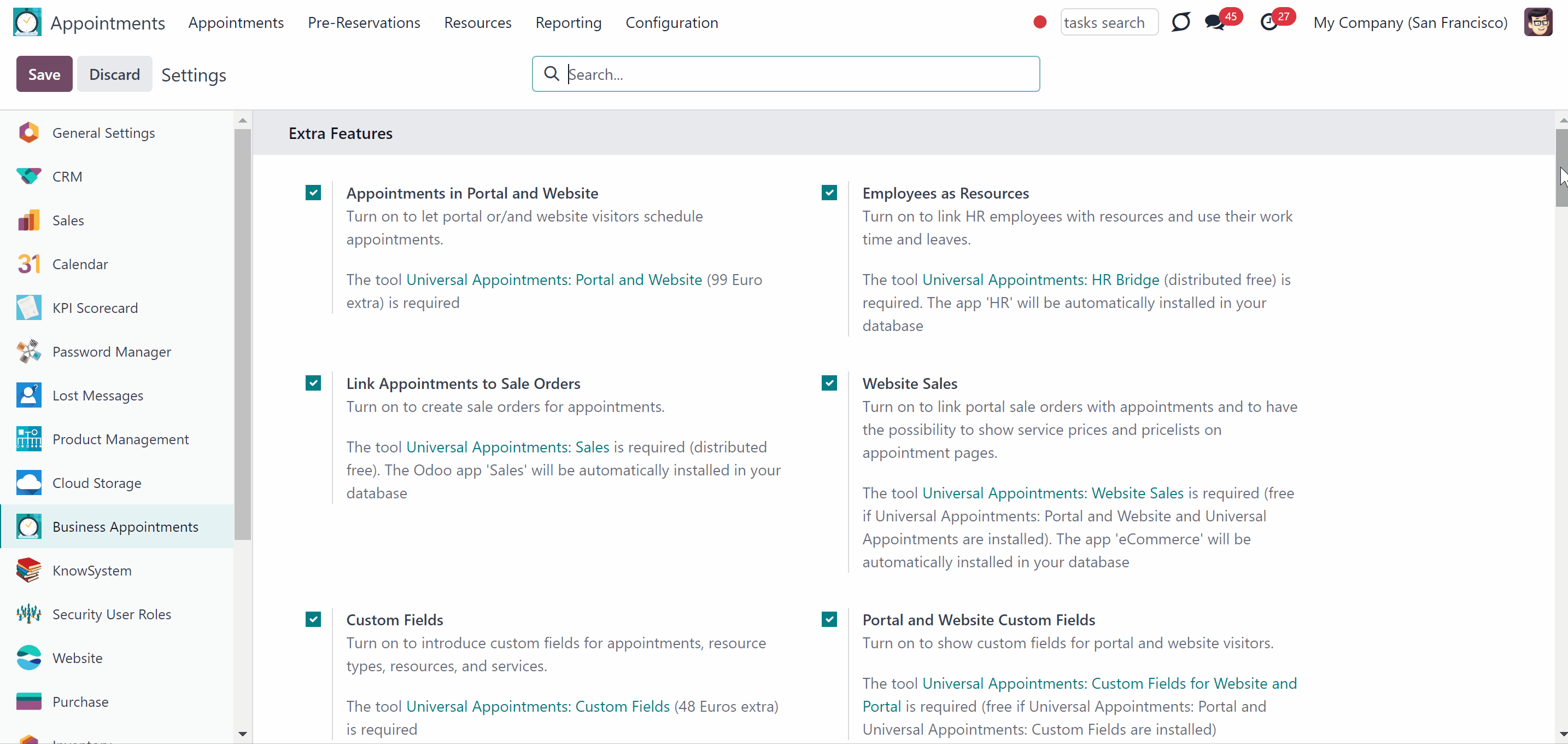1568x744 pixels.
Task: Open the chat messages icon with 45 badge
Action: click(1215, 22)
